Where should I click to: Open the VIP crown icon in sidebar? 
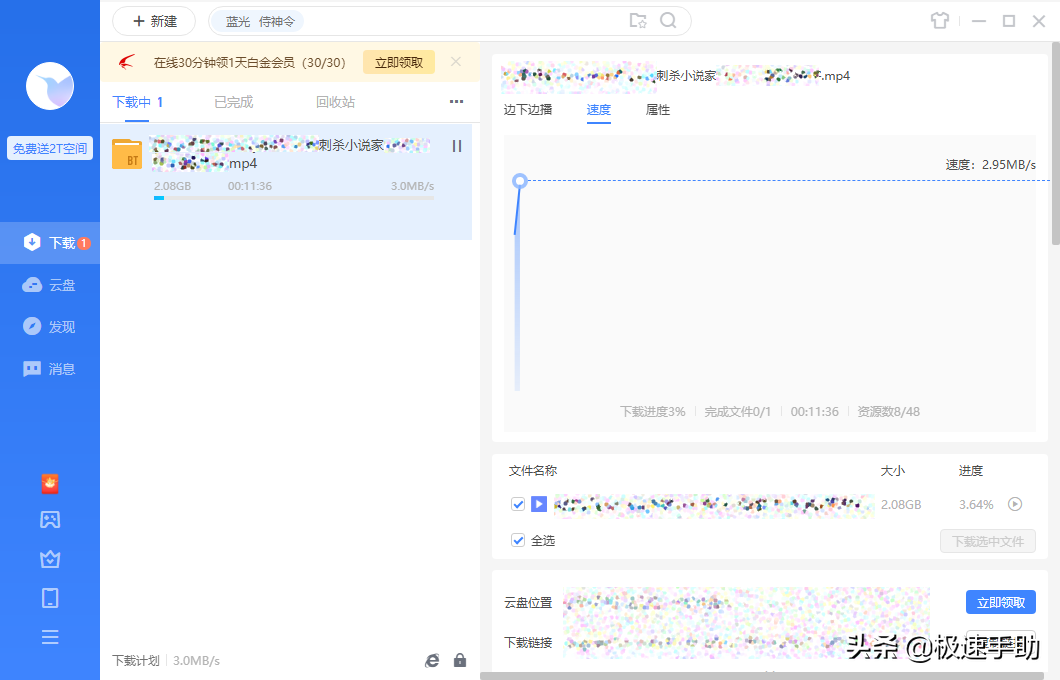[x=50, y=558]
